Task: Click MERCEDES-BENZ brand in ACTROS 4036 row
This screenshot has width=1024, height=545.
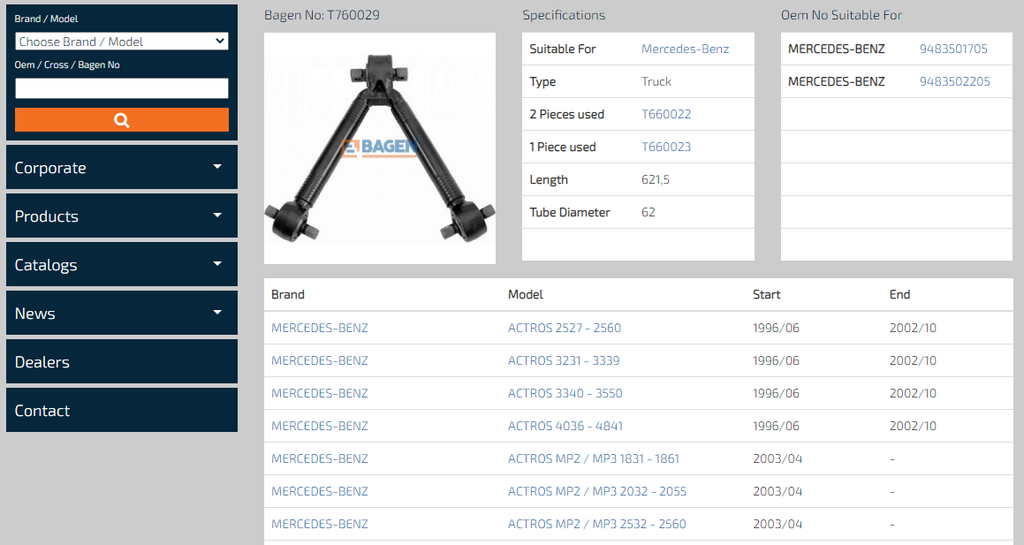Action: (x=319, y=426)
